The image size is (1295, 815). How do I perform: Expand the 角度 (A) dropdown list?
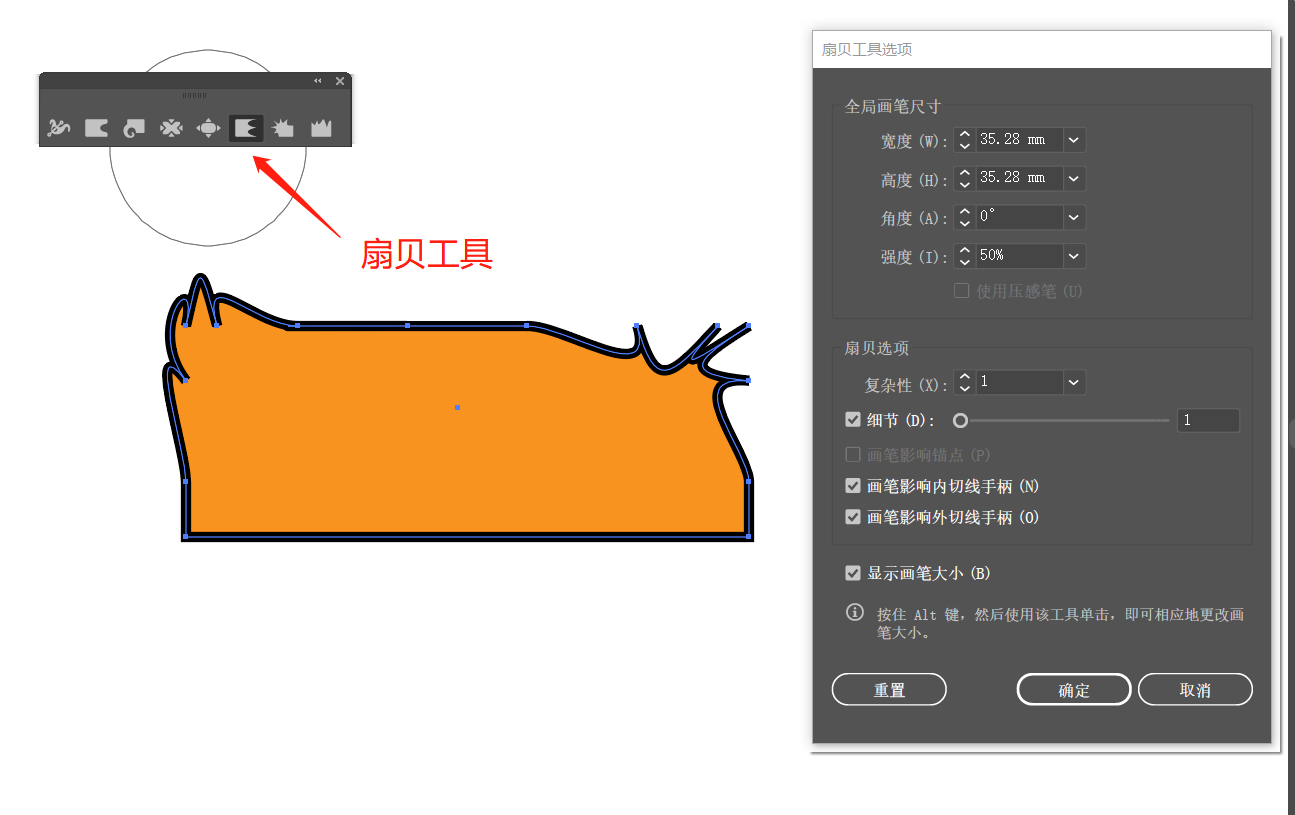[1074, 217]
